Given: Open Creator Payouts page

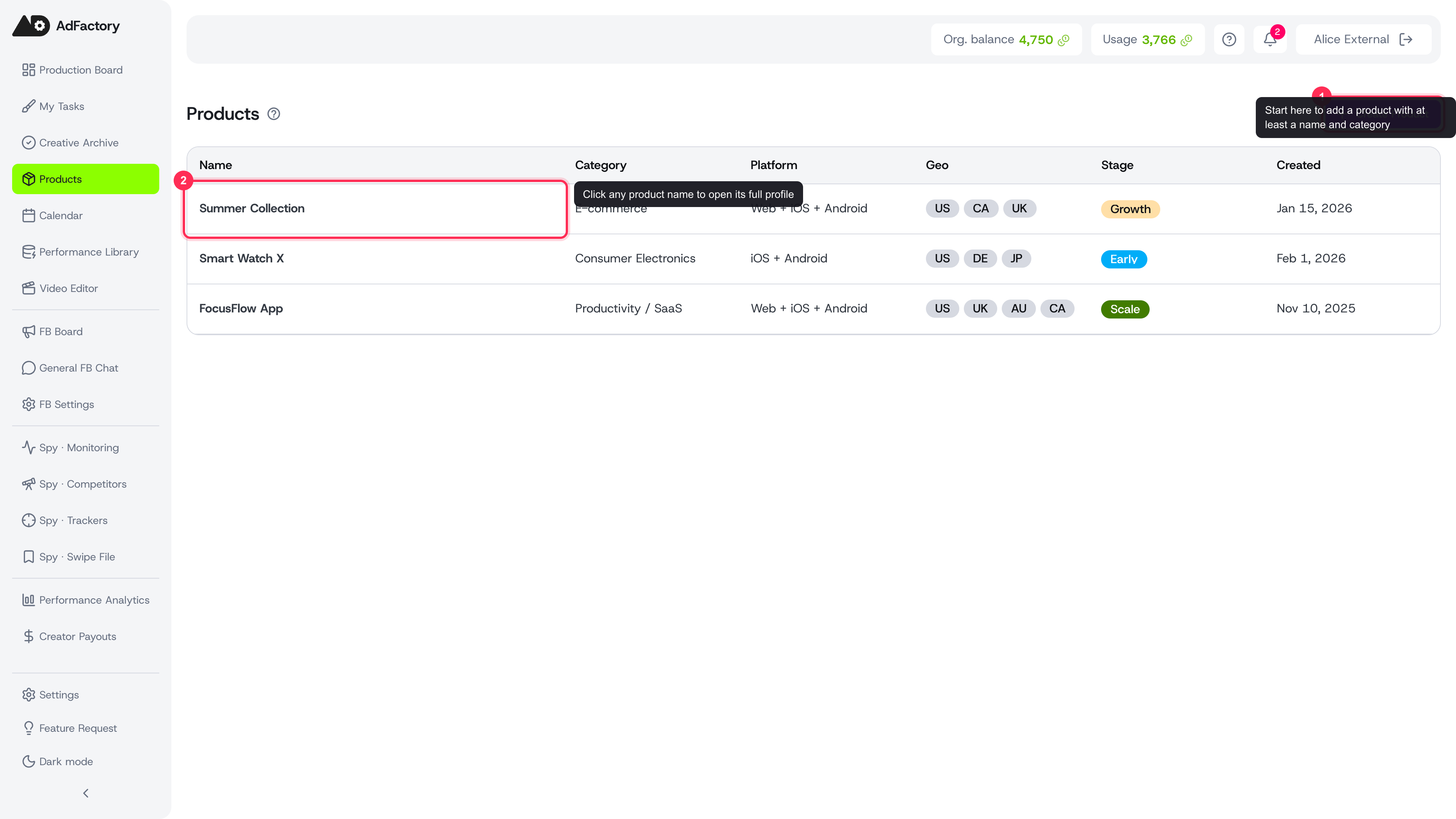Looking at the screenshot, I should pos(85,637).
